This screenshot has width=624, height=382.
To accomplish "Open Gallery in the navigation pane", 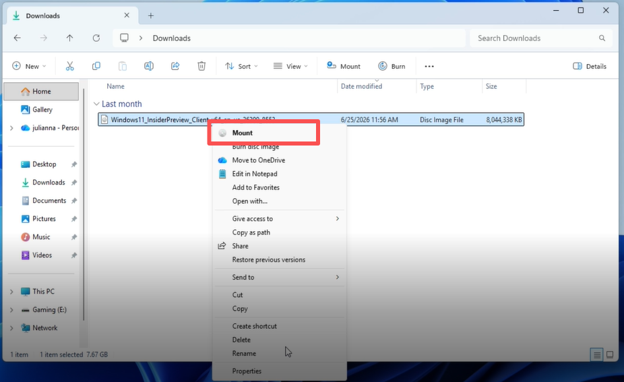I will pos(41,109).
